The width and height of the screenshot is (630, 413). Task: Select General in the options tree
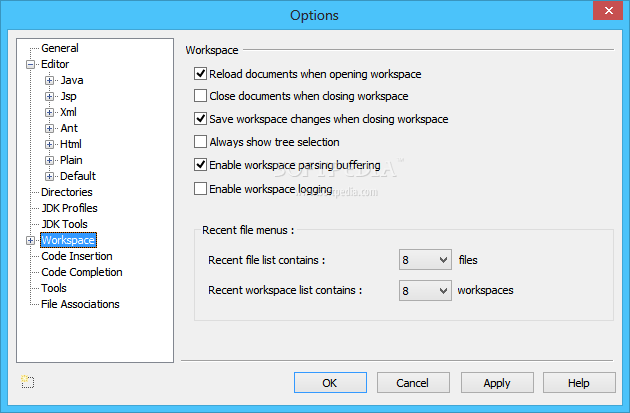coord(60,48)
